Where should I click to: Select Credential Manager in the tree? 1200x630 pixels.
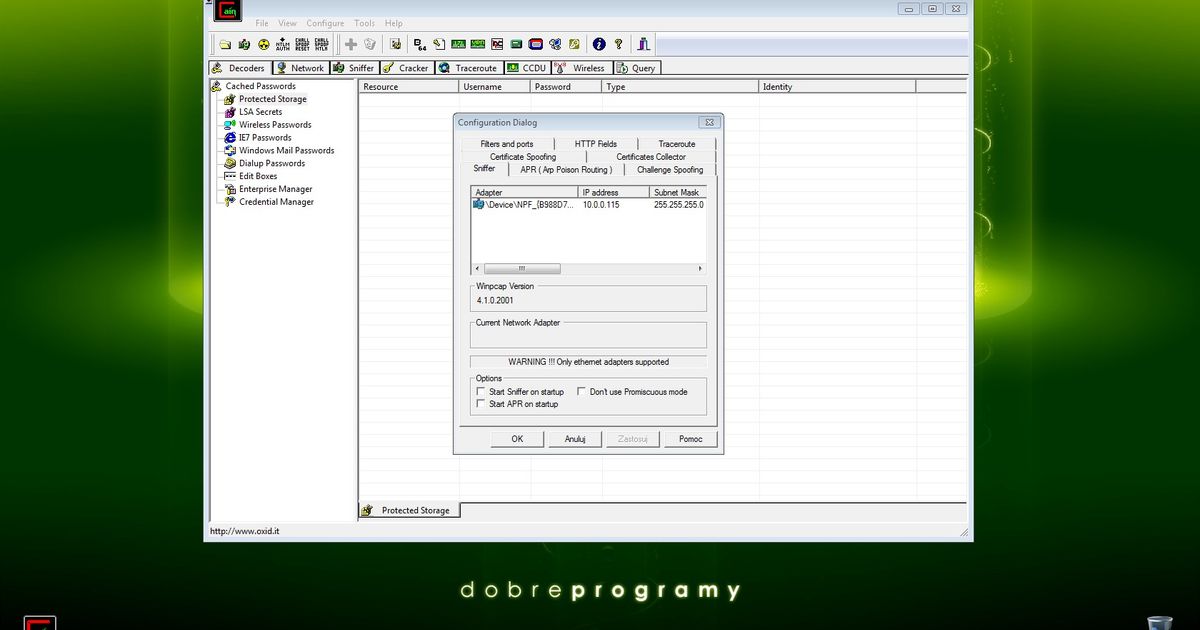point(275,202)
